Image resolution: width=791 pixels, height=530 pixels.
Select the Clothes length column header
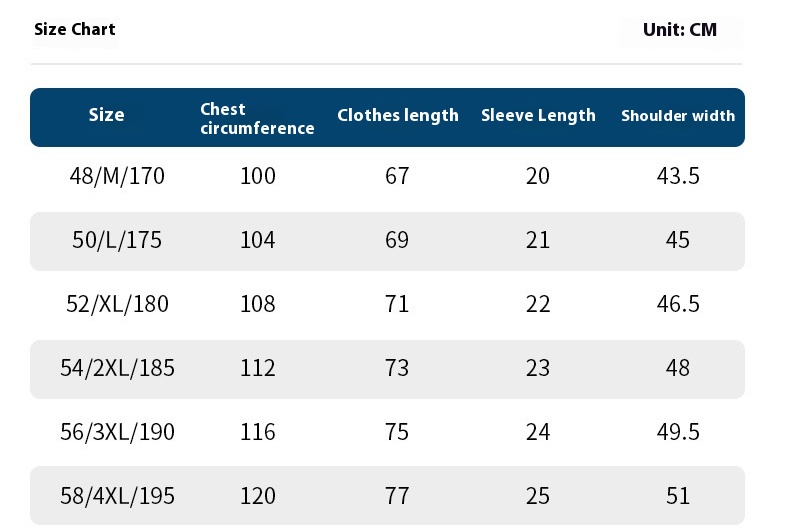[398, 115]
